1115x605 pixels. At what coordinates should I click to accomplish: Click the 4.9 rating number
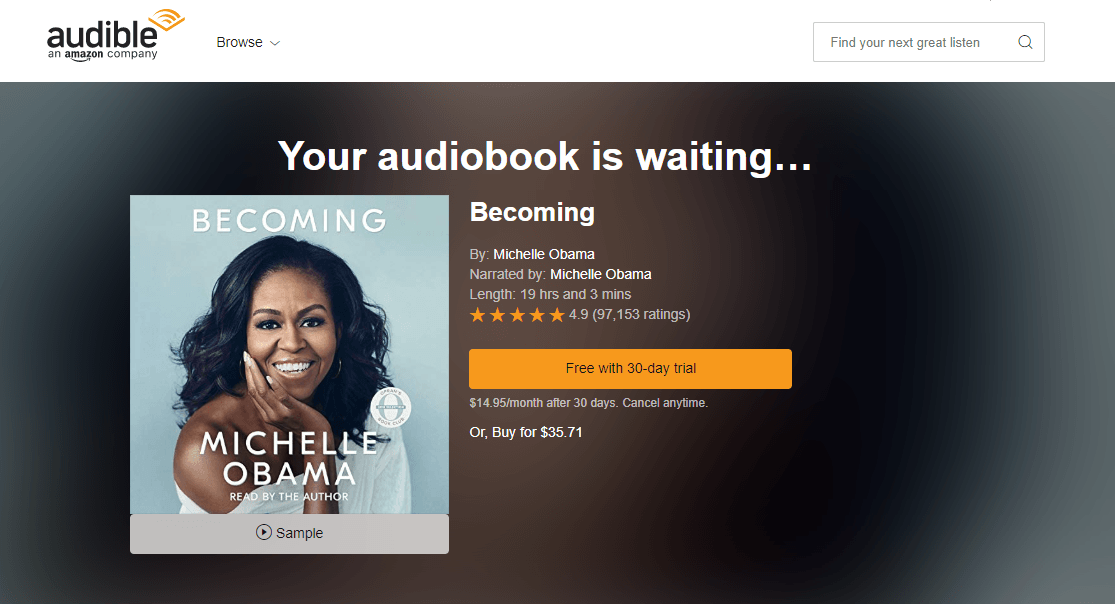578,314
